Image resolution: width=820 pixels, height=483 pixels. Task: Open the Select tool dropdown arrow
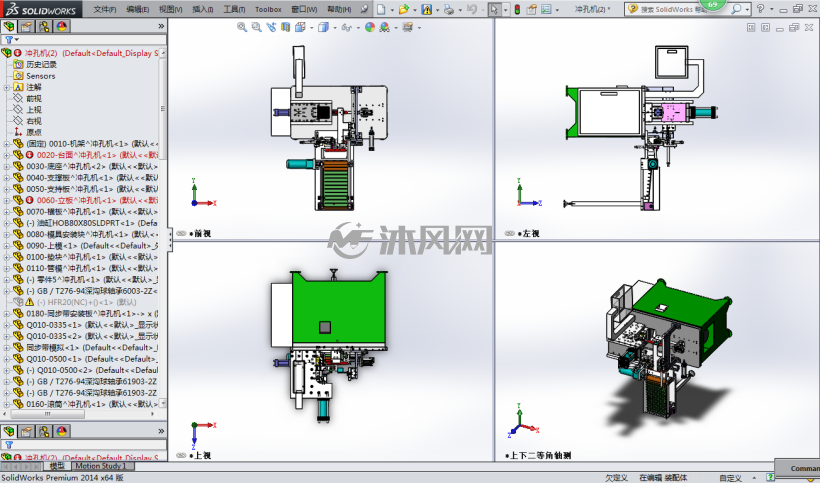506,9
